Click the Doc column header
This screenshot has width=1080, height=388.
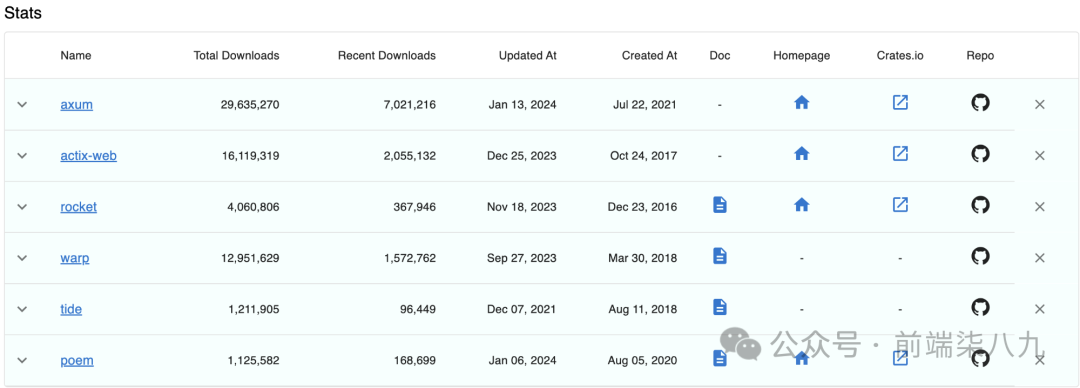(720, 55)
